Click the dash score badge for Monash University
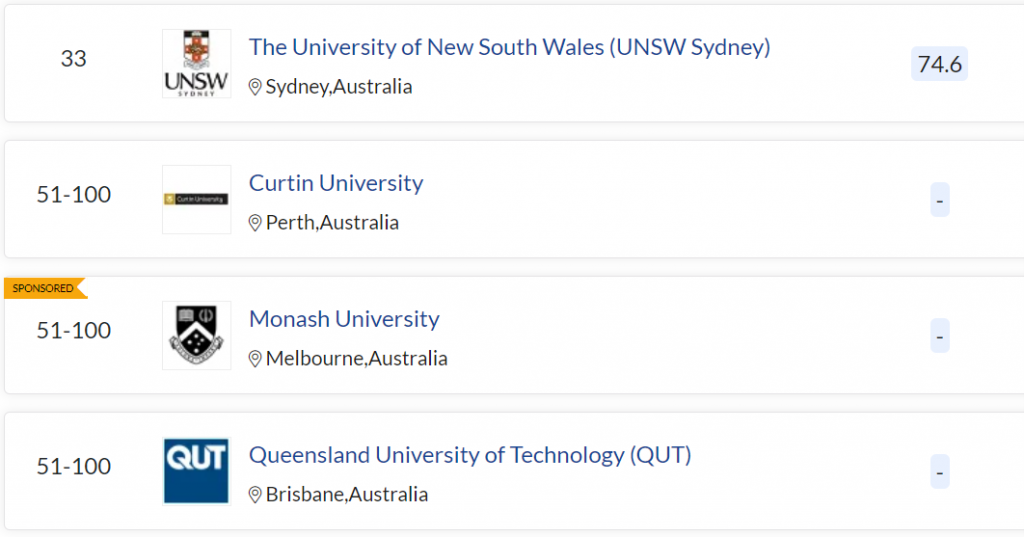The image size is (1024, 537). [939, 336]
